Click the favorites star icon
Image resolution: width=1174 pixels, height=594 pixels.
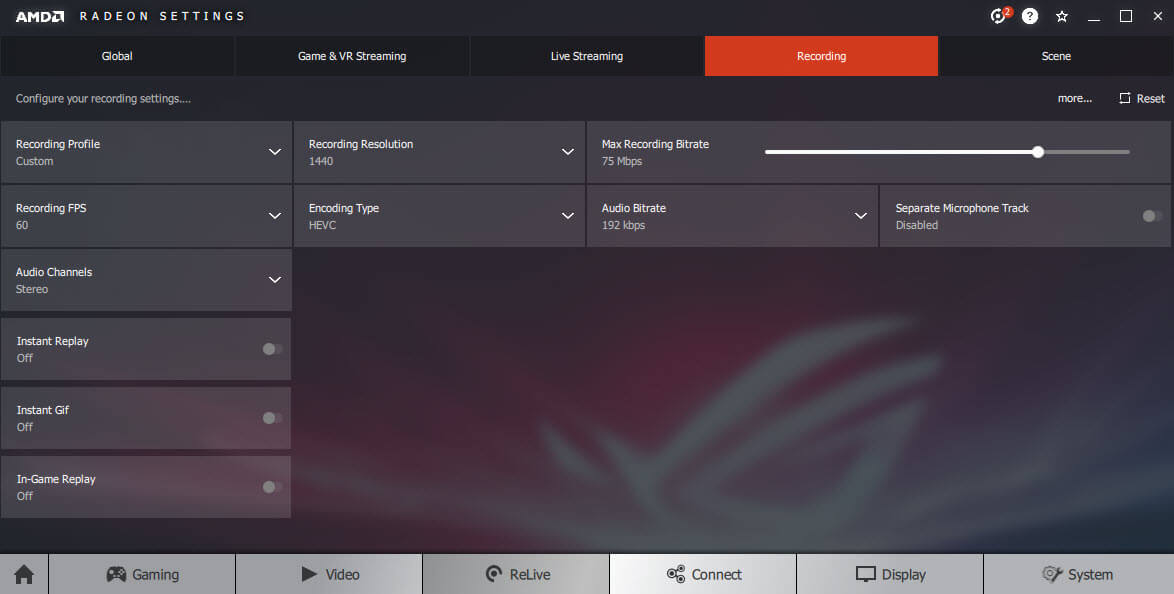tap(1062, 16)
